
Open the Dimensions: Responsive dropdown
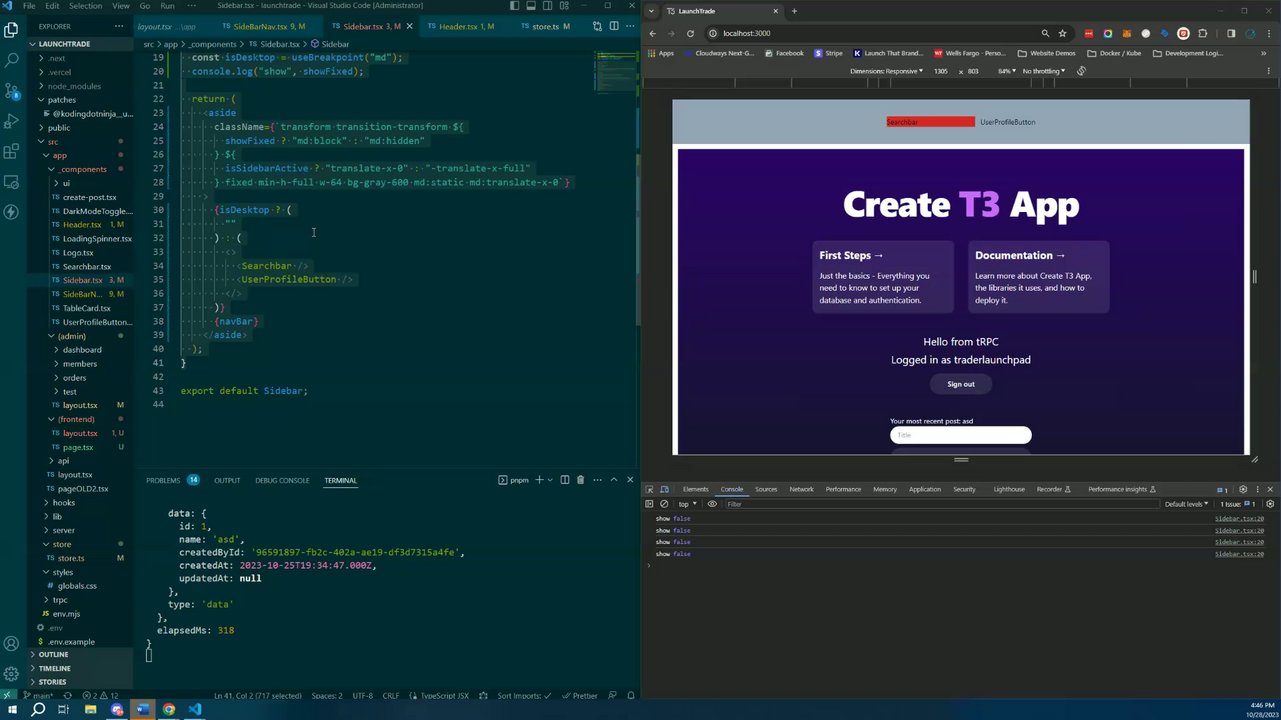(887, 71)
